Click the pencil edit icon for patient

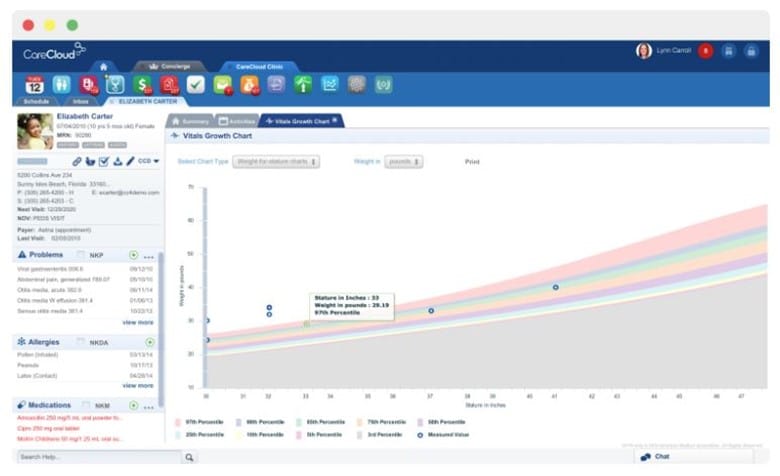pos(131,160)
